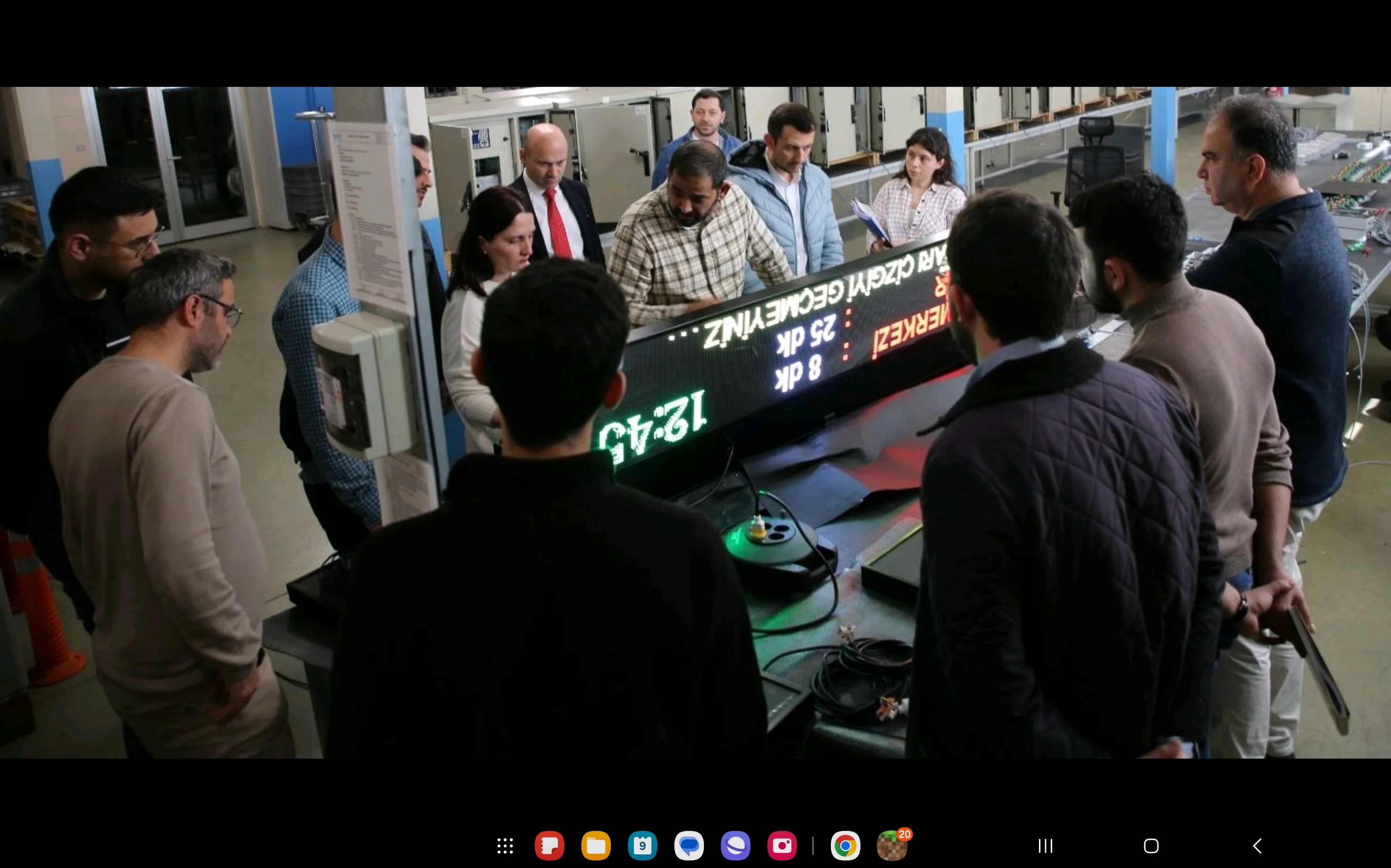
Task: Show recent apps with three-line button
Action: (1045, 845)
